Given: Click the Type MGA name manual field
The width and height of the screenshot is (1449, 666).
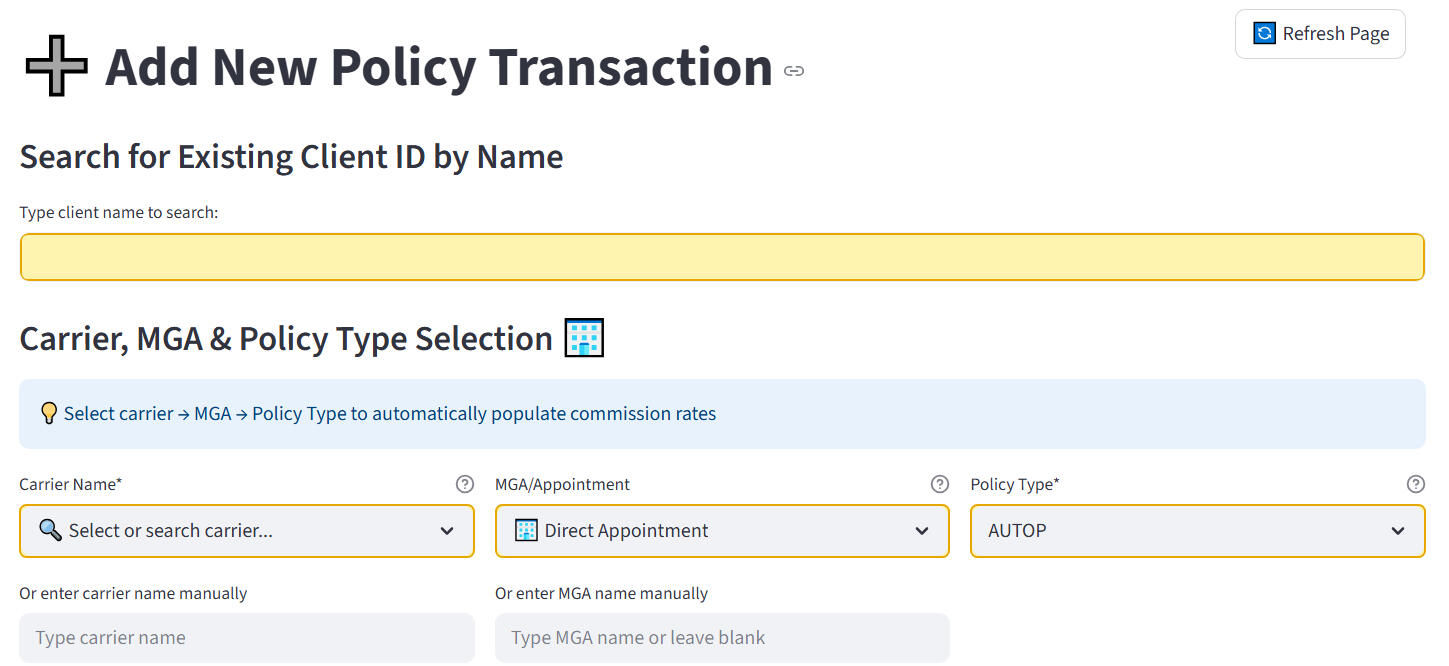Looking at the screenshot, I should pos(721,637).
